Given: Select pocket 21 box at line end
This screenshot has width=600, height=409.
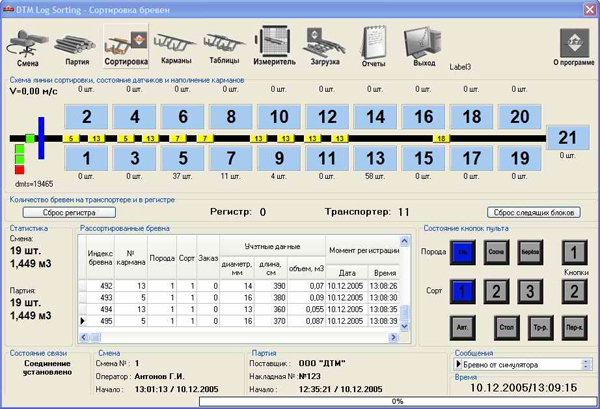Looking at the screenshot, I should pos(567,137).
